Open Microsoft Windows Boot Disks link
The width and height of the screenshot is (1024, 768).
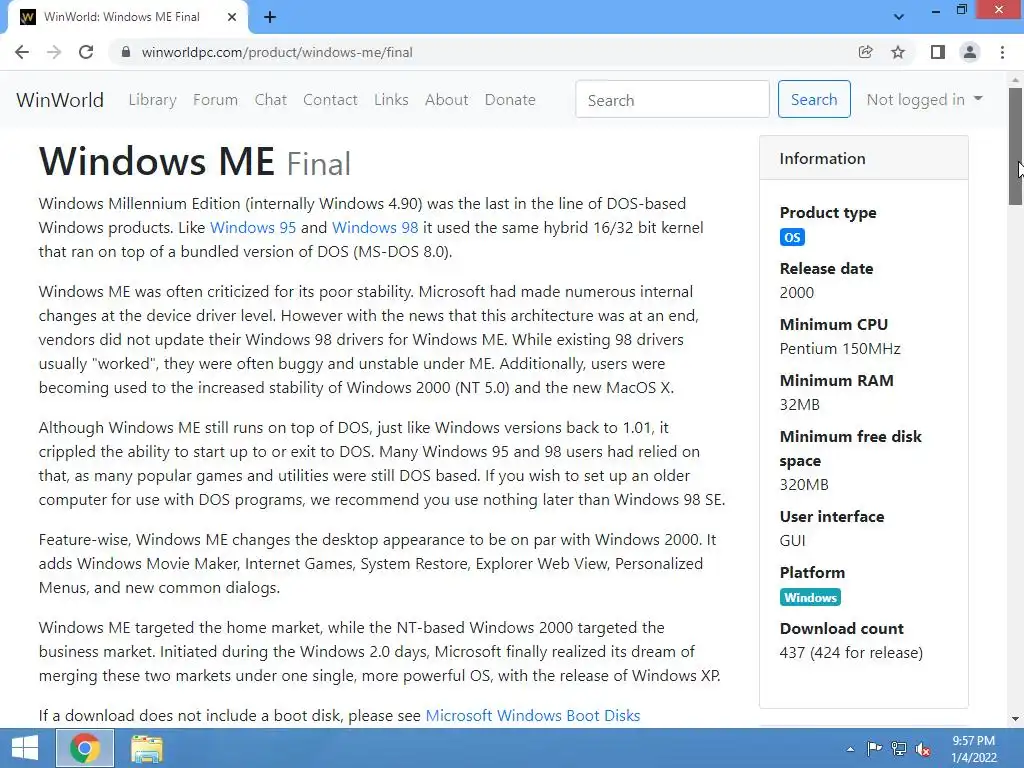pos(532,715)
